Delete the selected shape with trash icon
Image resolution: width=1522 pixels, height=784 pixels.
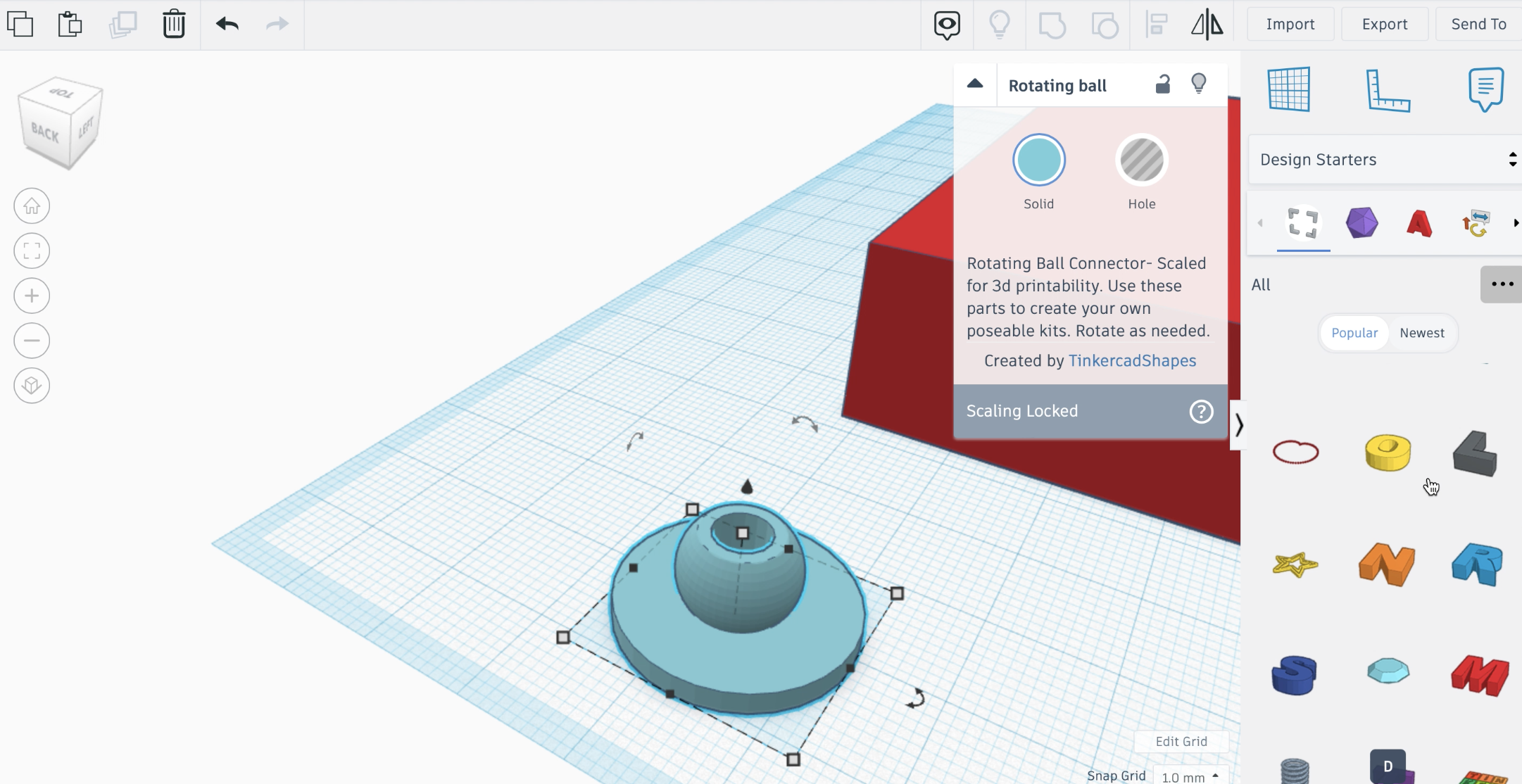pos(174,24)
